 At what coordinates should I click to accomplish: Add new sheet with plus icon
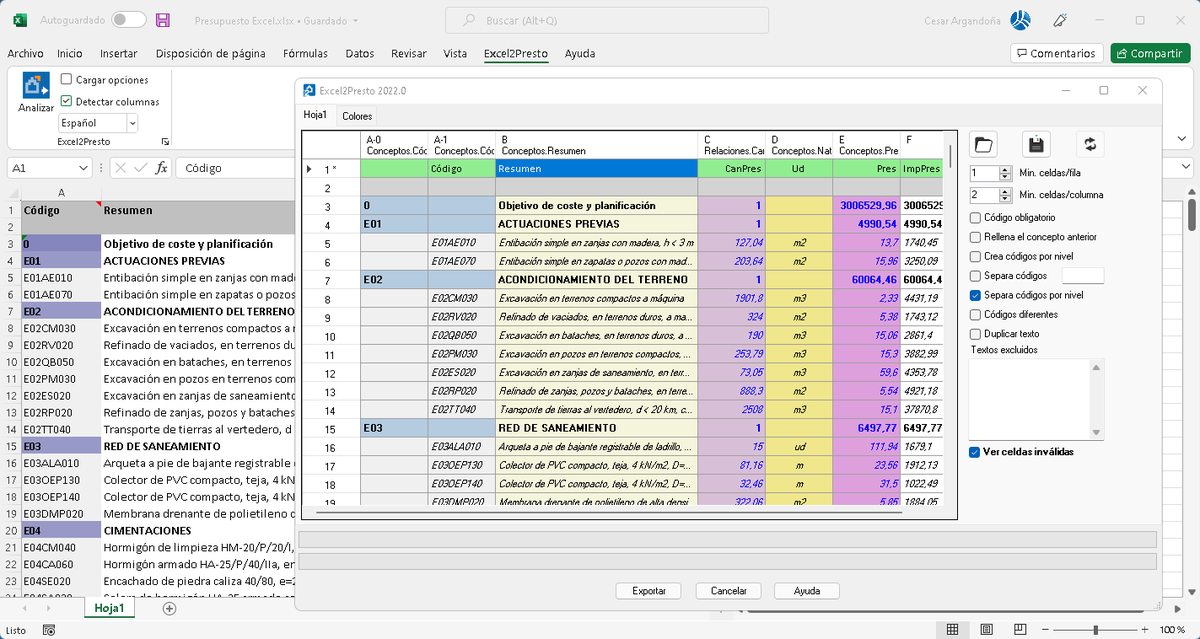tap(169, 608)
